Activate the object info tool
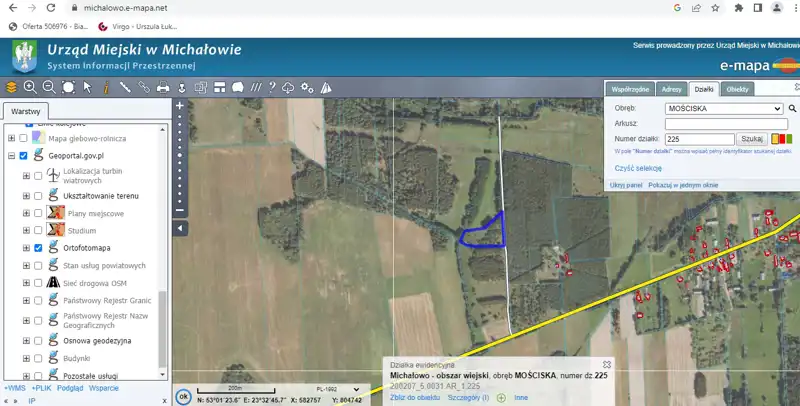This screenshot has width=800, height=406. click(106, 88)
